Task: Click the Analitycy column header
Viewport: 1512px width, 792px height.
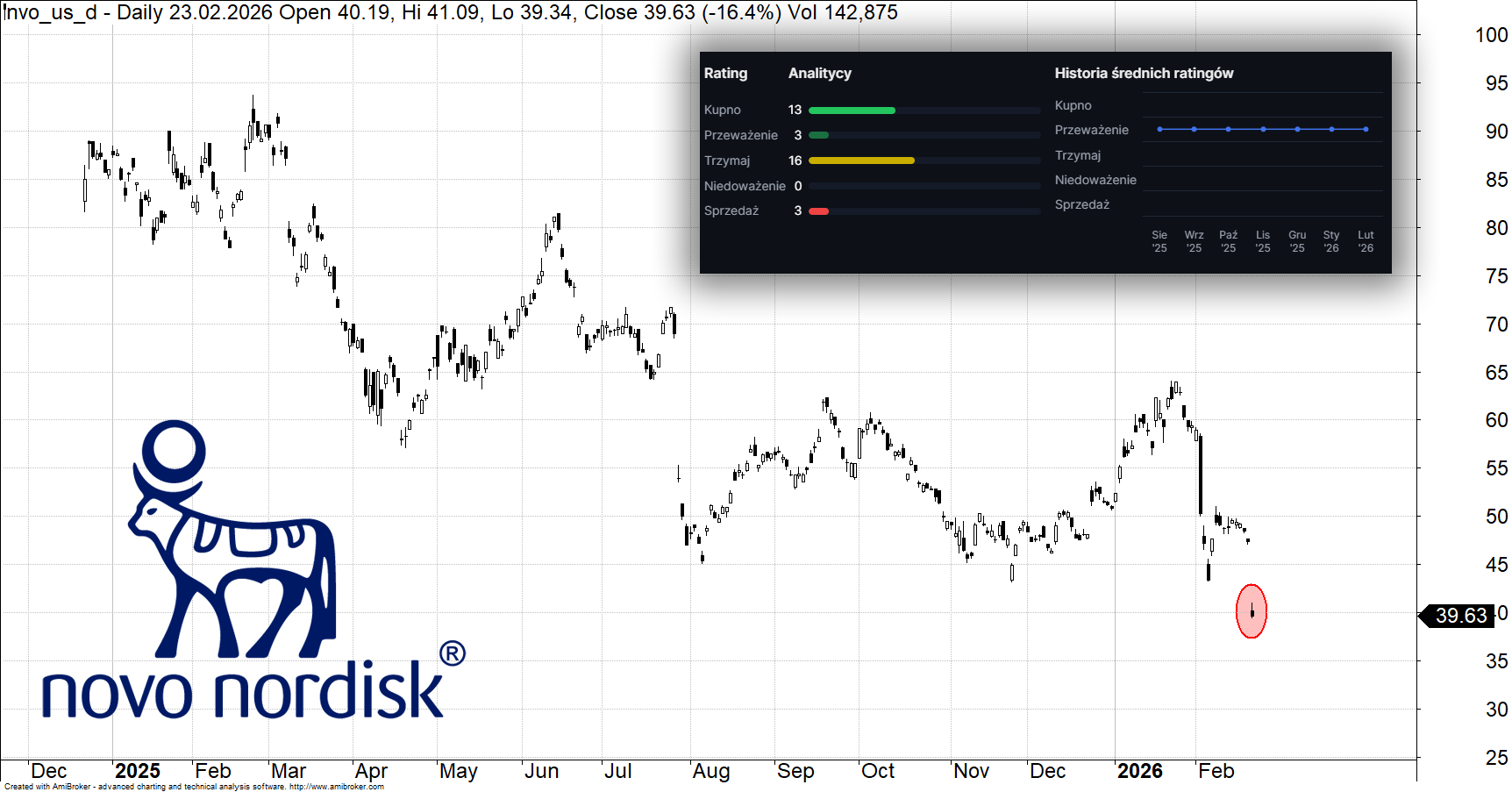Action: [x=819, y=74]
